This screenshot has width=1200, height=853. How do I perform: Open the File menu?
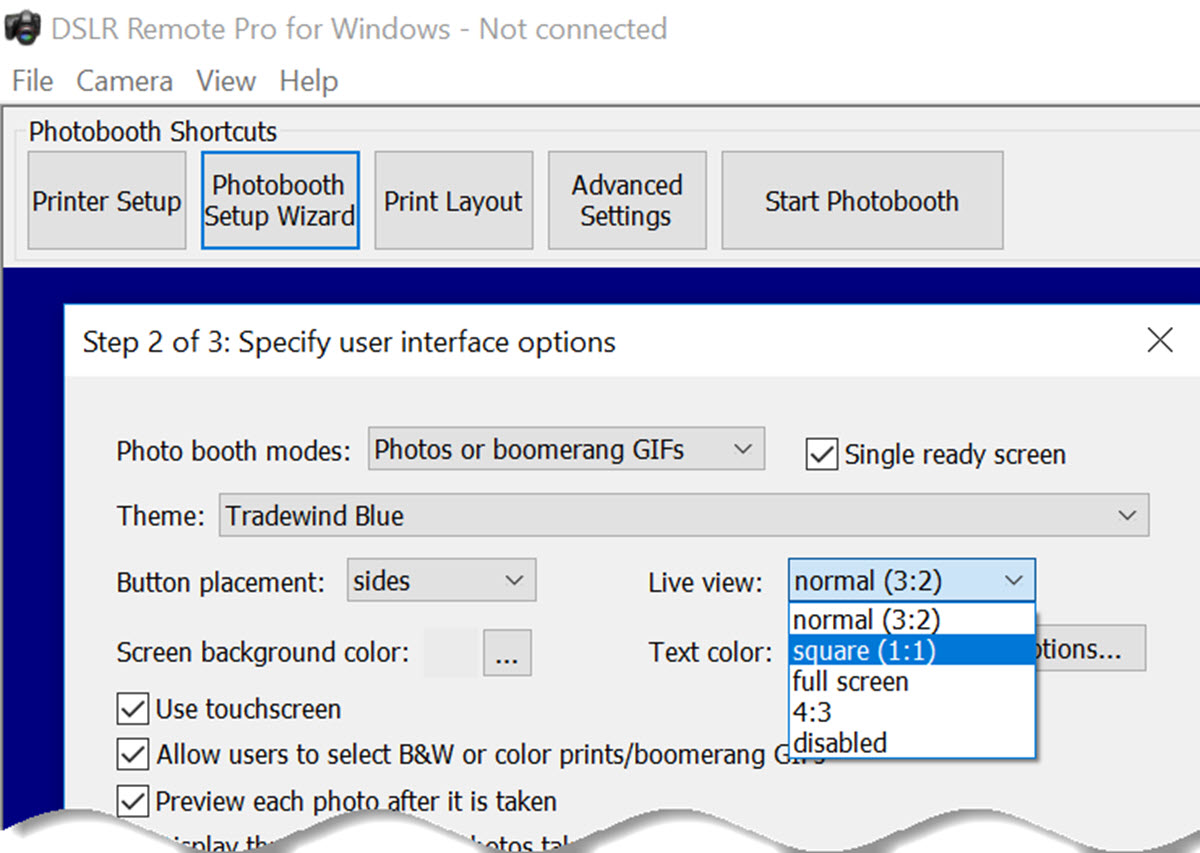pyautogui.click(x=33, y=81)
